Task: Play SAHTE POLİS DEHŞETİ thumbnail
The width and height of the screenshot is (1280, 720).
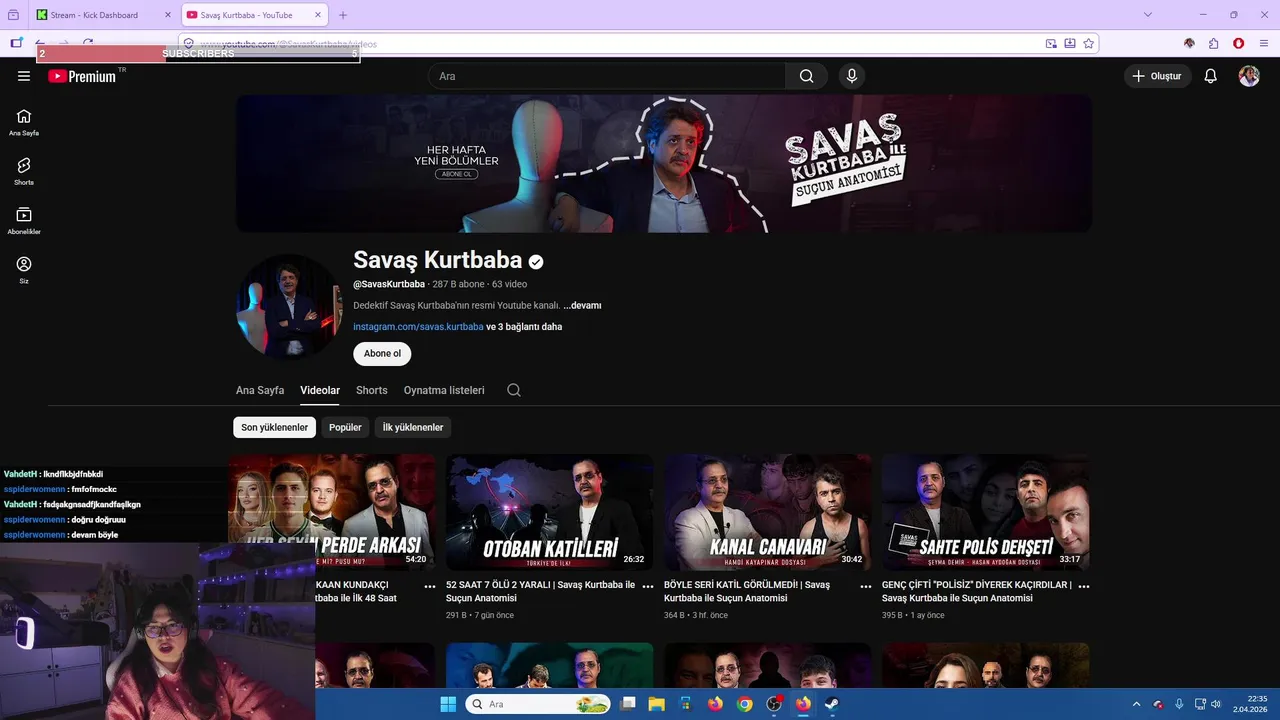Action: [x=985, y=512]
